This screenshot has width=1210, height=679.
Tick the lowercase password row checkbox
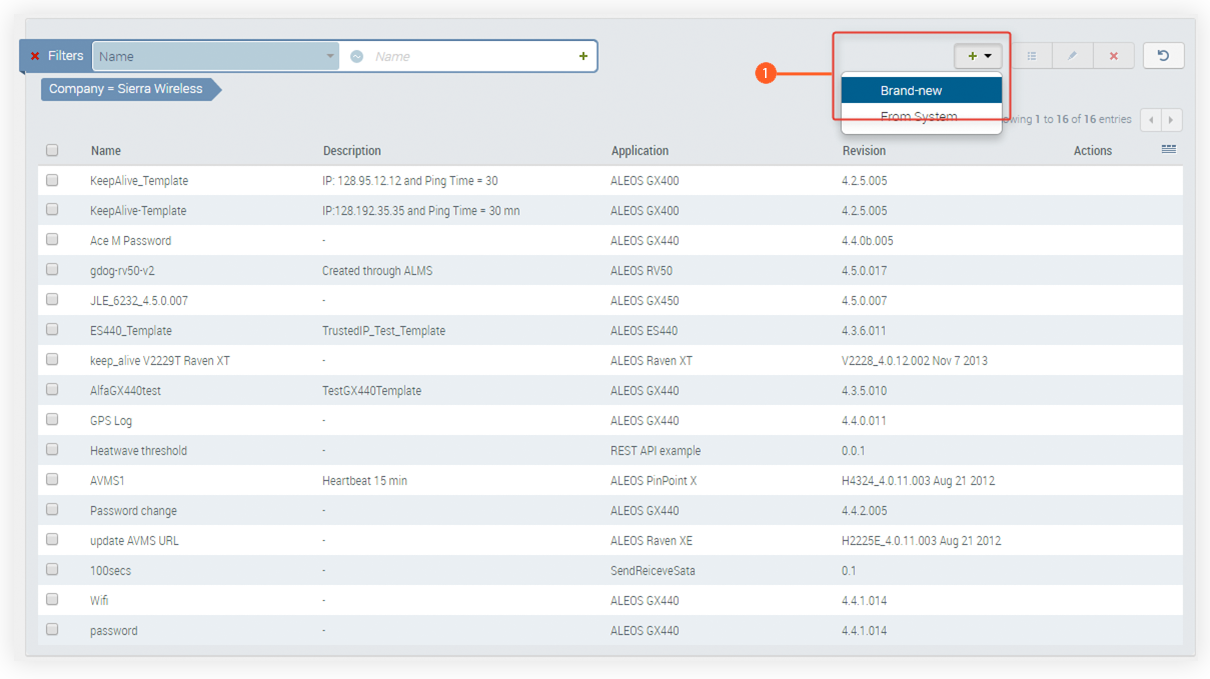point(52,630)
